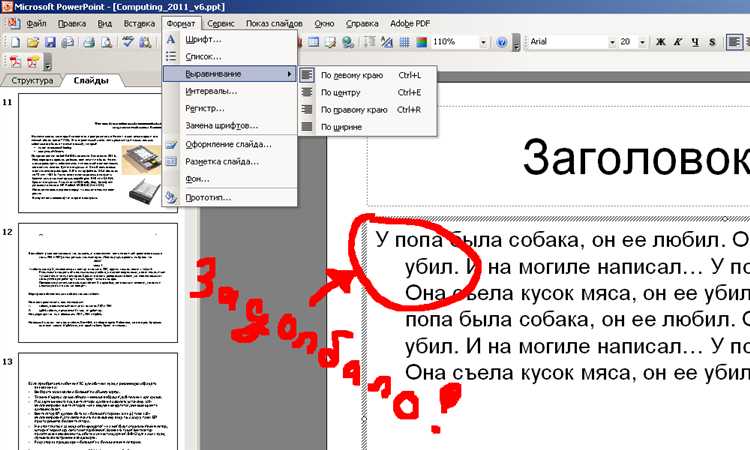
Task: Choose Оформление слайда... menu item
Action: pos(230,144)
